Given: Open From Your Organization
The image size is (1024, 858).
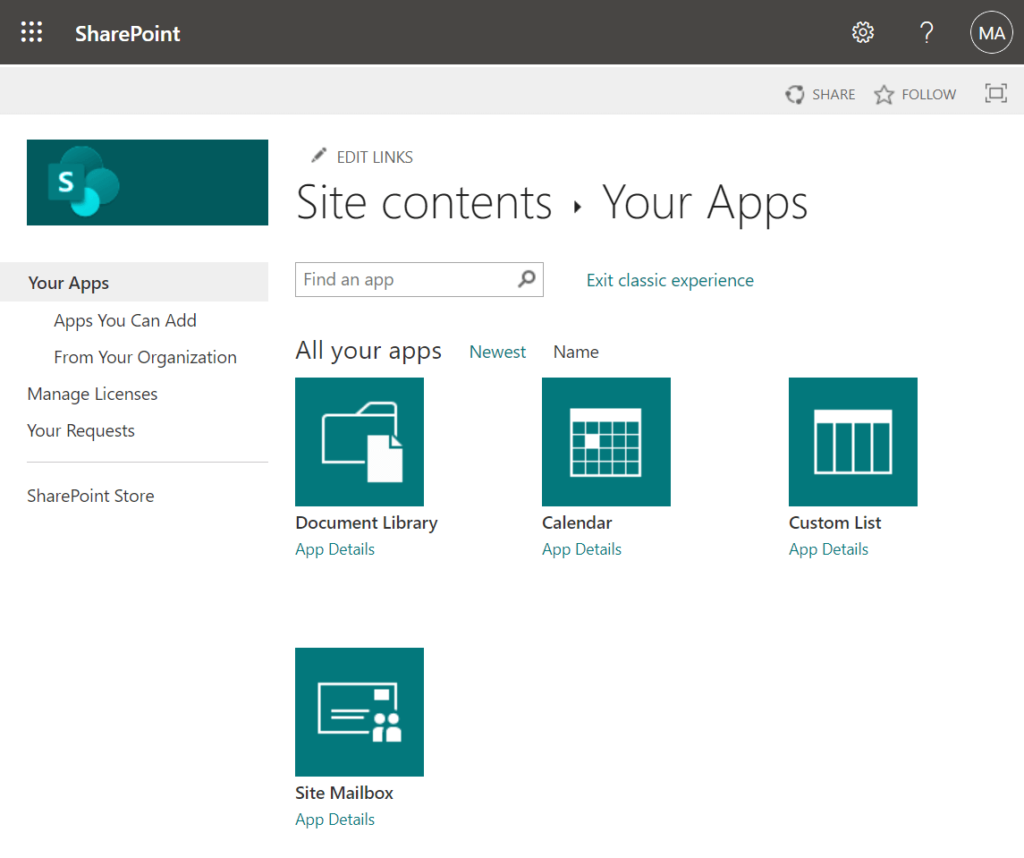Looking at the screenshot, I should click(145, 357).
